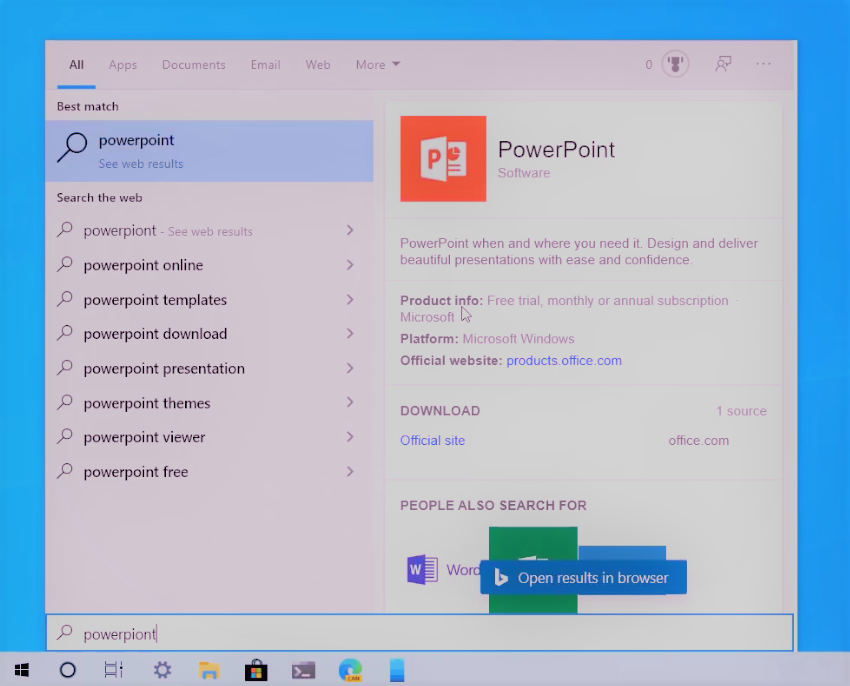The image size is (850, 686).
Task: Switch to the Apps tab
Action: pos(123,65)
